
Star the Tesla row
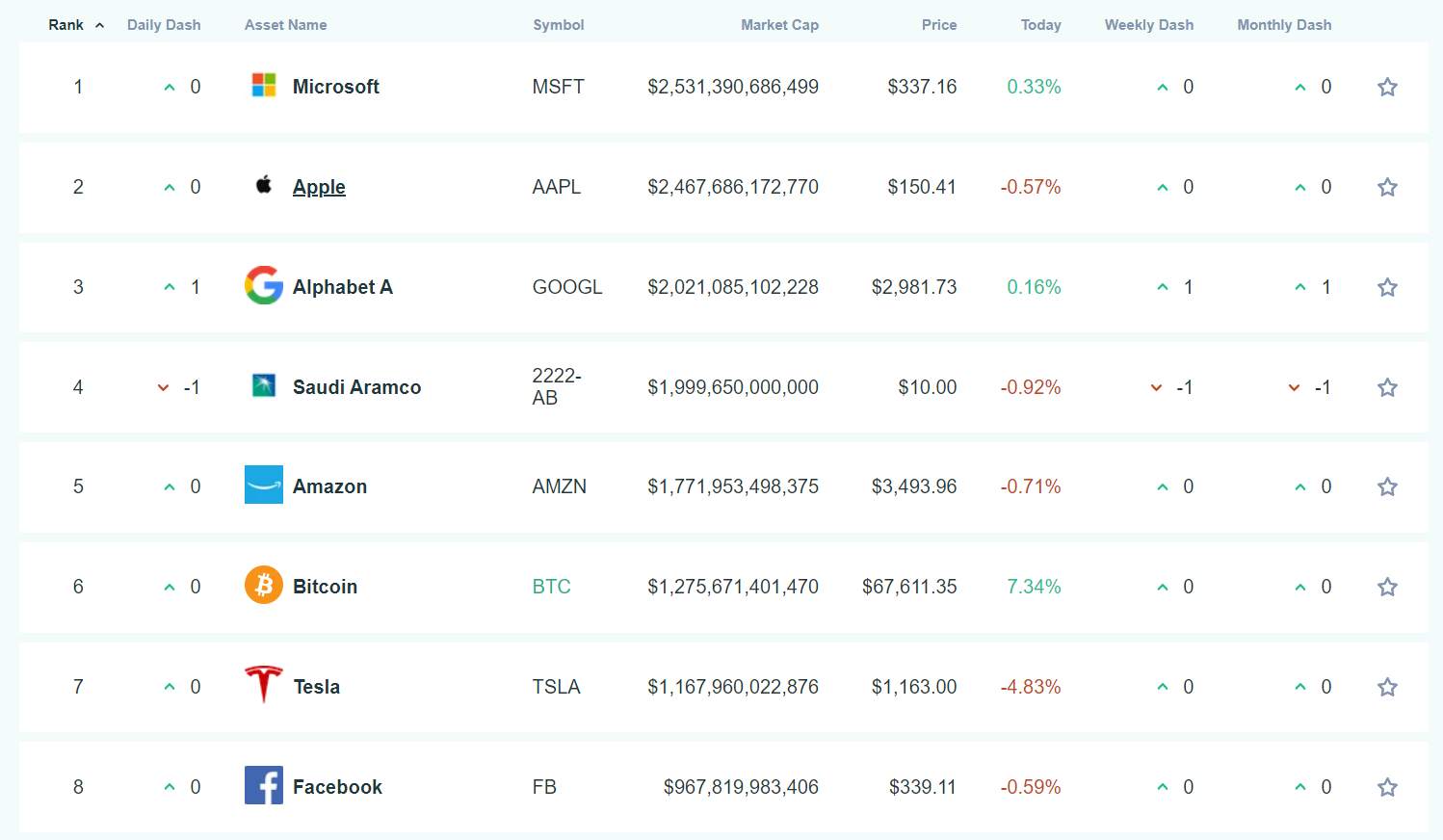(x=1387, y=687)
